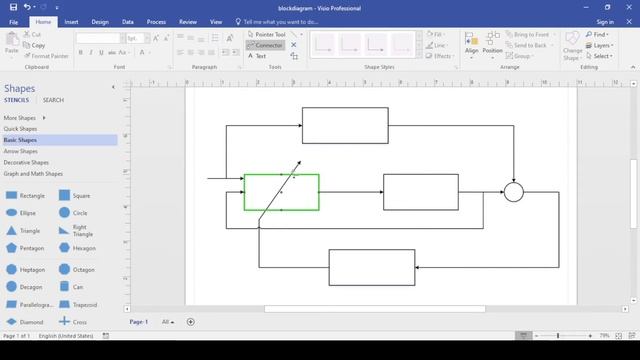This screenshot has width=640, height=360.
Task: Click the Page-1 tab
Action: pyautogui.click(x=138, y=322)
